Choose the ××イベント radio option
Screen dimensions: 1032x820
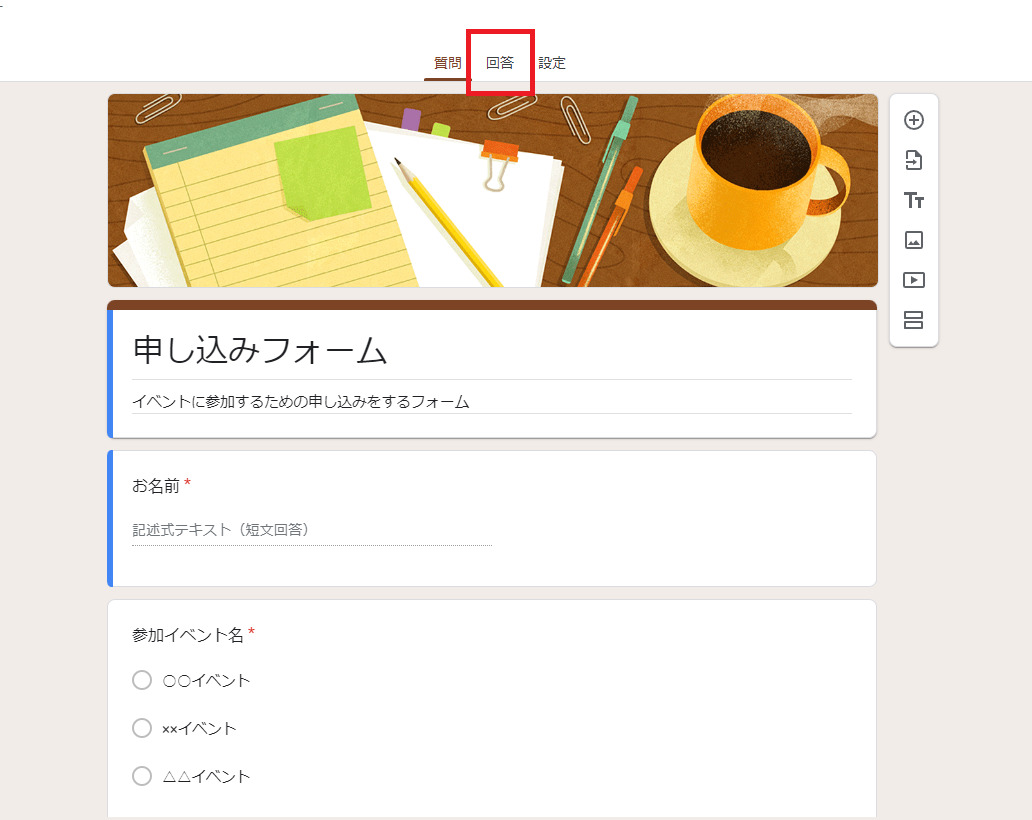(142, 728)
